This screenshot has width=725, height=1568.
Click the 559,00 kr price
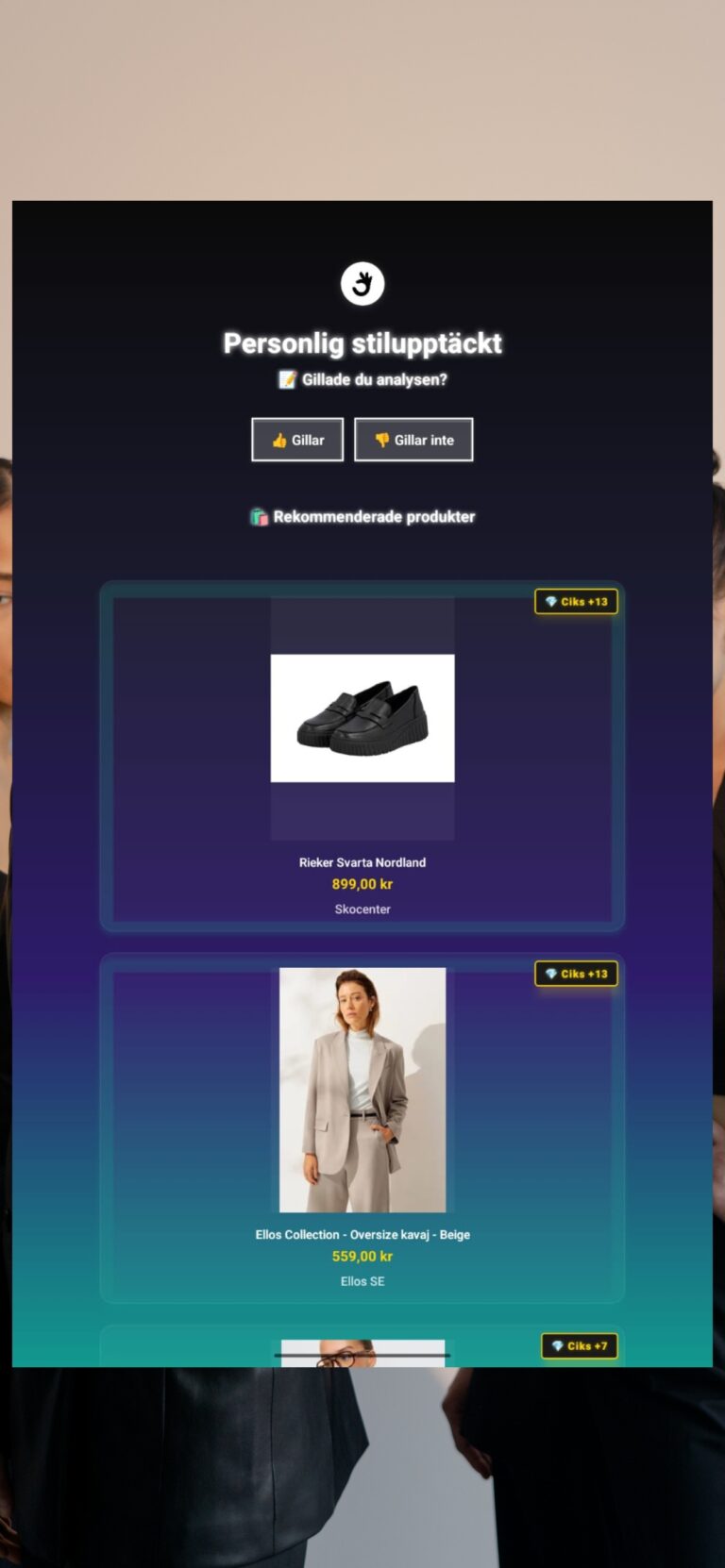pyautogui.click(x=362, y=1256)
